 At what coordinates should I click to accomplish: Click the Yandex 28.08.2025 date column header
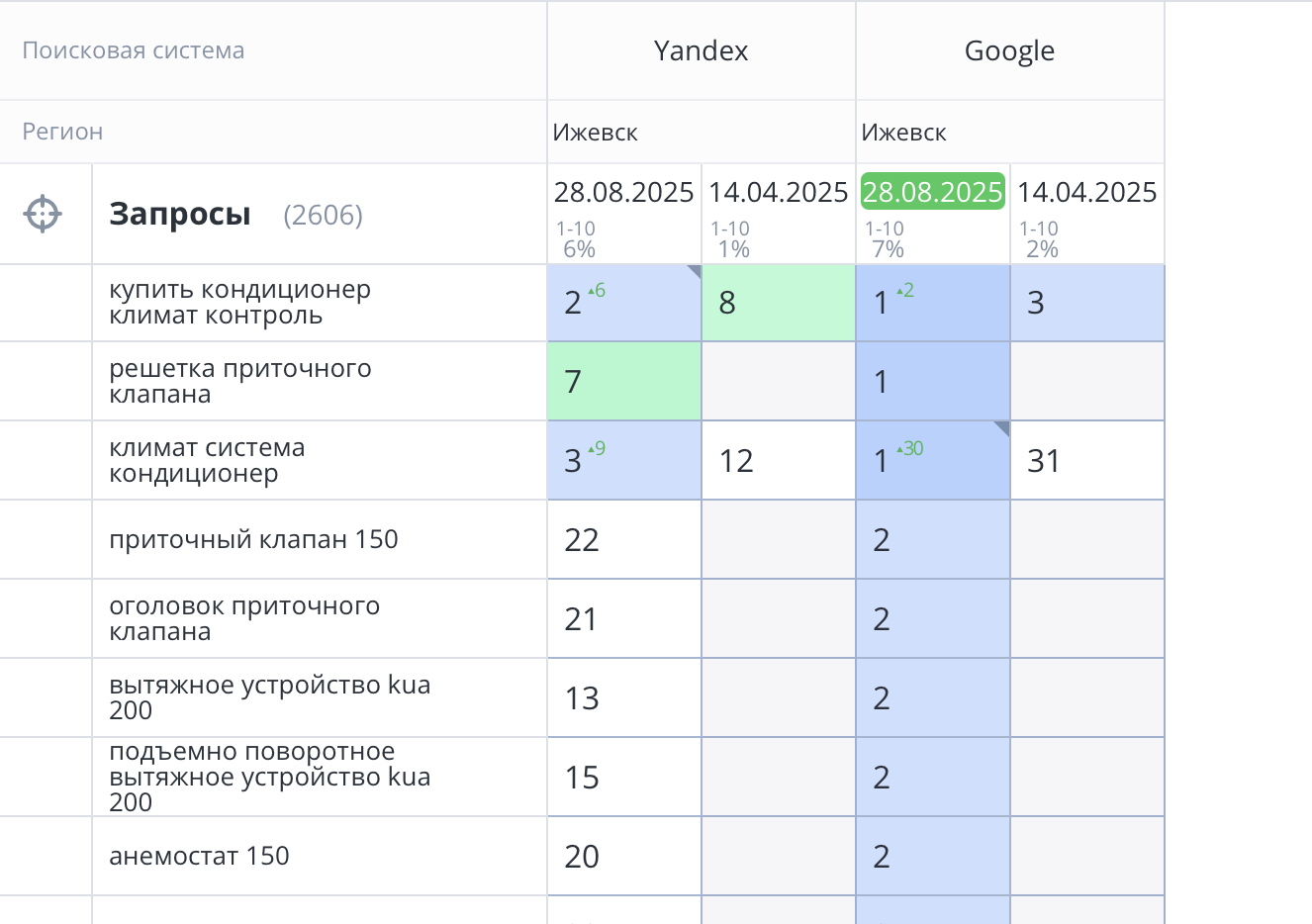pos(623,192)
